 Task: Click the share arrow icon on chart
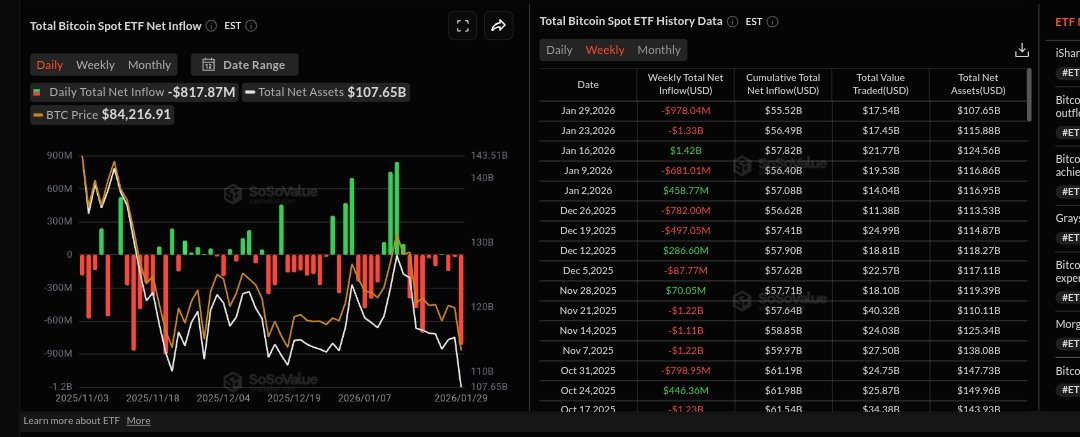[498, 27]
